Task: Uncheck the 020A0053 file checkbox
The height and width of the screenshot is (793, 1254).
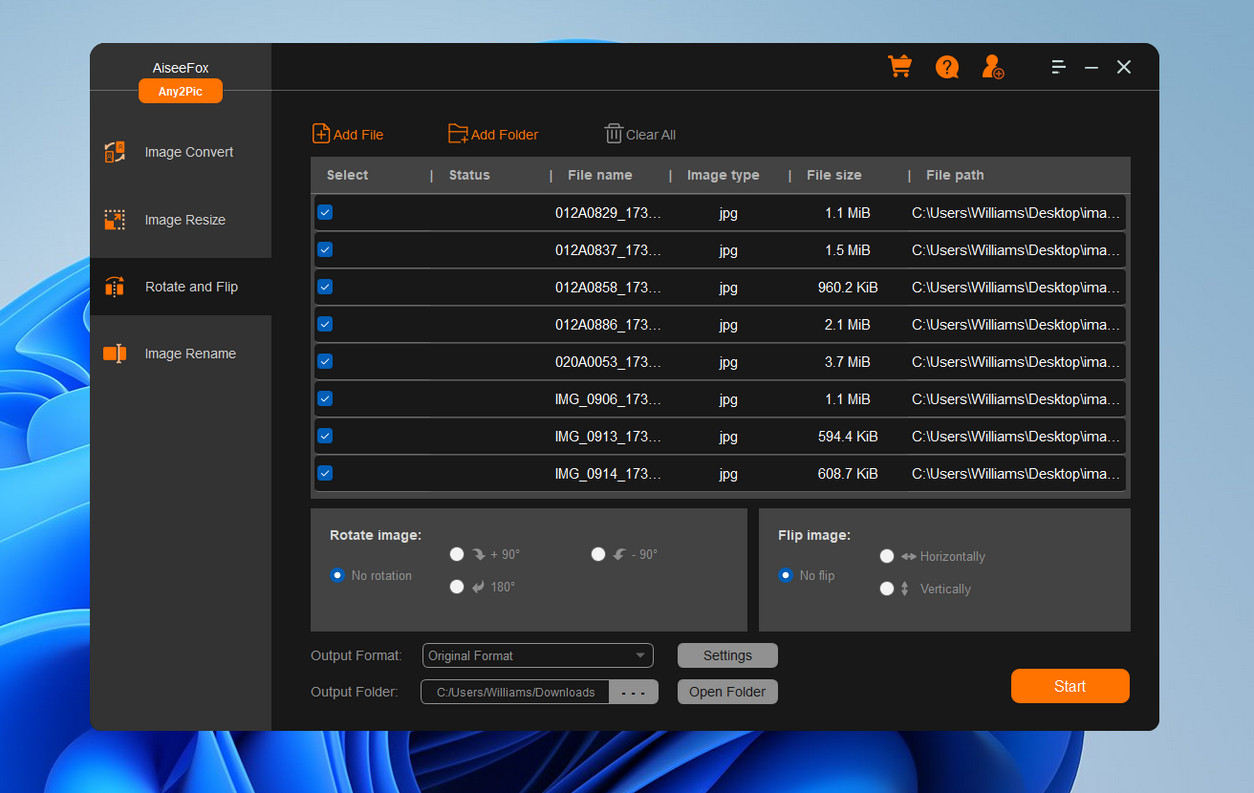Action: tap(325, 361)
